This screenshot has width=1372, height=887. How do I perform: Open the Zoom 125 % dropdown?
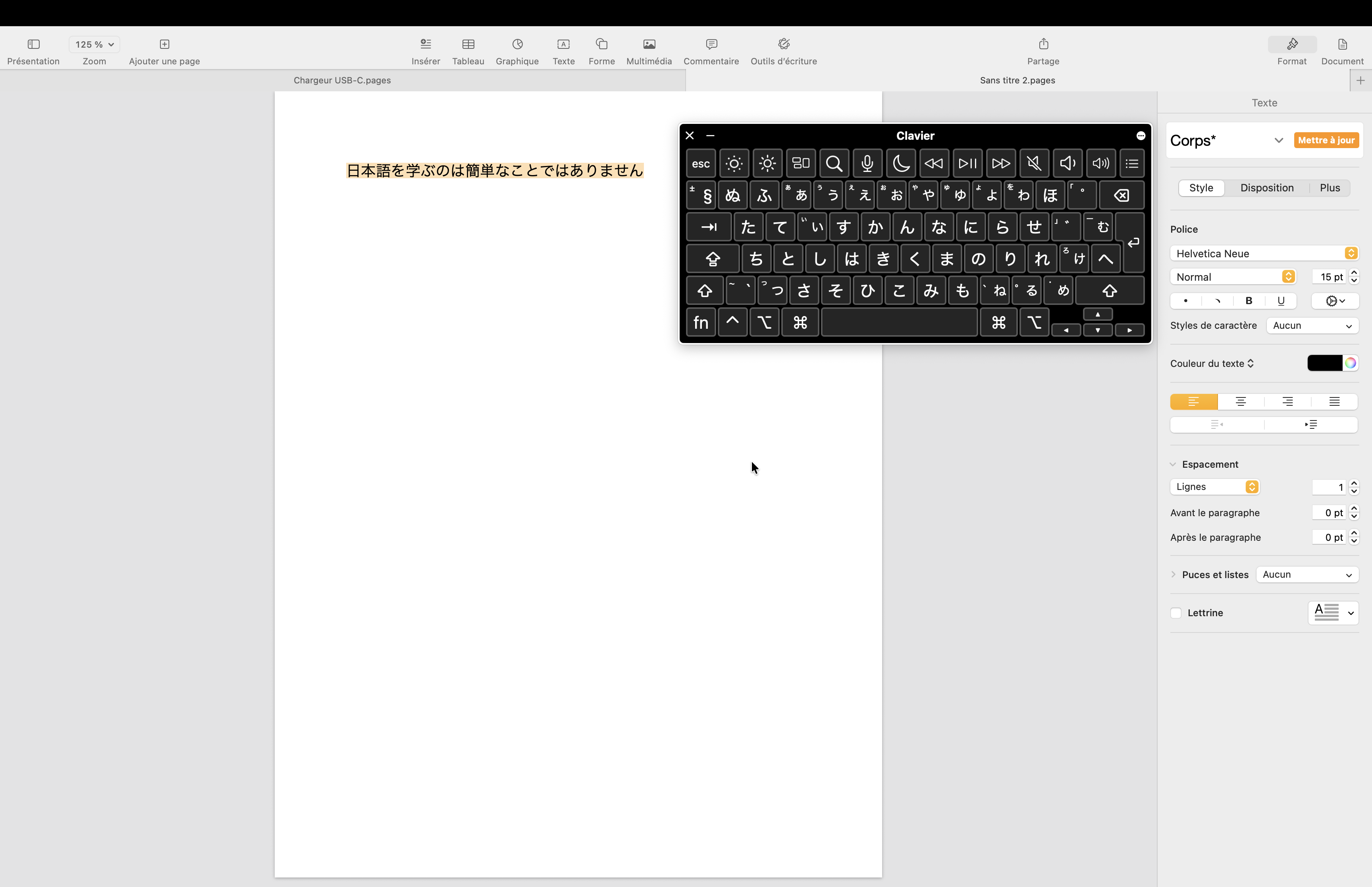94,44
